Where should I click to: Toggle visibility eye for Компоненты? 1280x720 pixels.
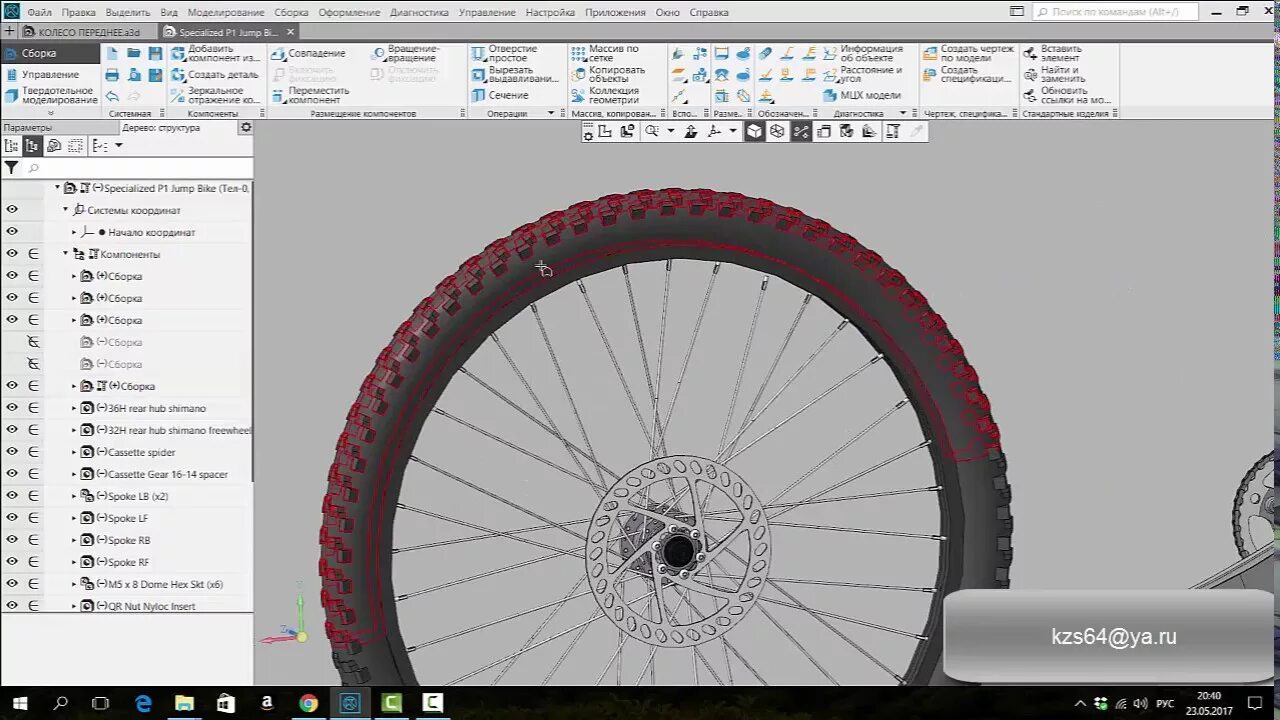12,254
